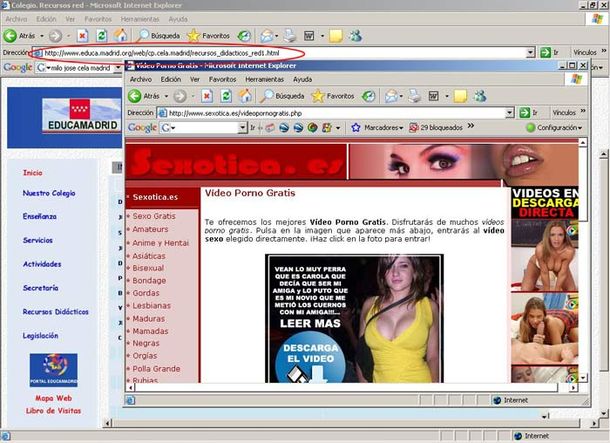Open the Legislación sidebar link
Screen dimensions: 610x443
click(x=40, y=336)
